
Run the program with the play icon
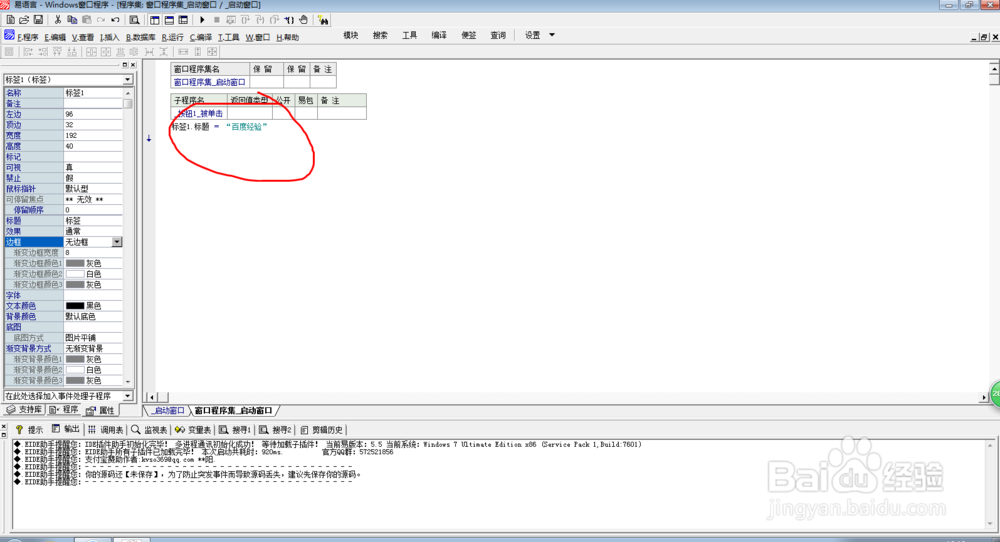coord(202,20)
